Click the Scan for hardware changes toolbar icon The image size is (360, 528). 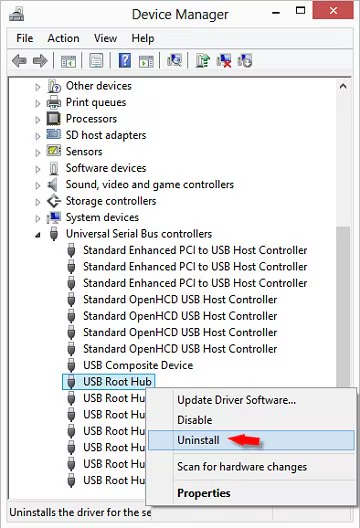tap(174, 61)
